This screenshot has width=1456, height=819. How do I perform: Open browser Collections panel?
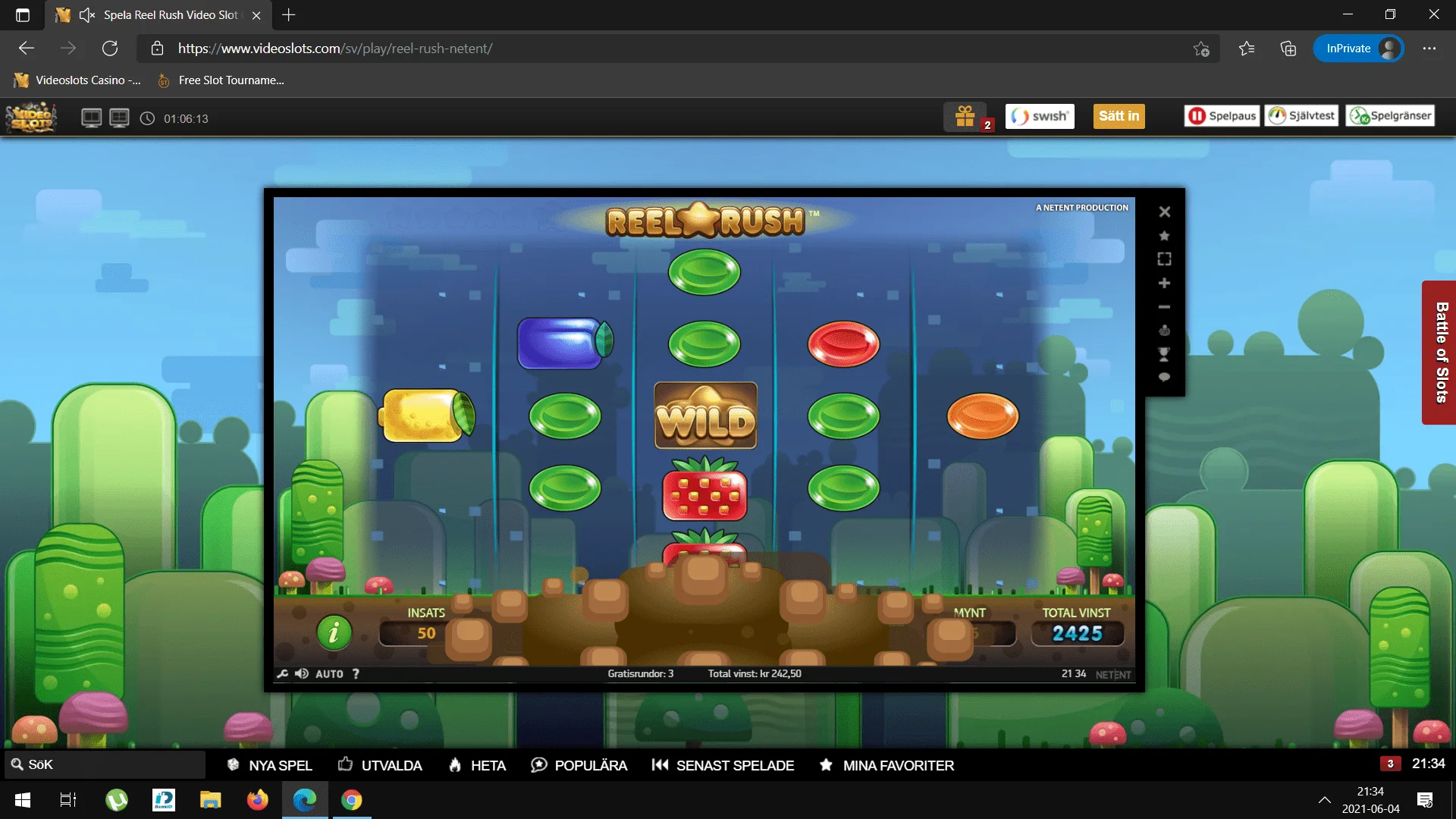1288,49
